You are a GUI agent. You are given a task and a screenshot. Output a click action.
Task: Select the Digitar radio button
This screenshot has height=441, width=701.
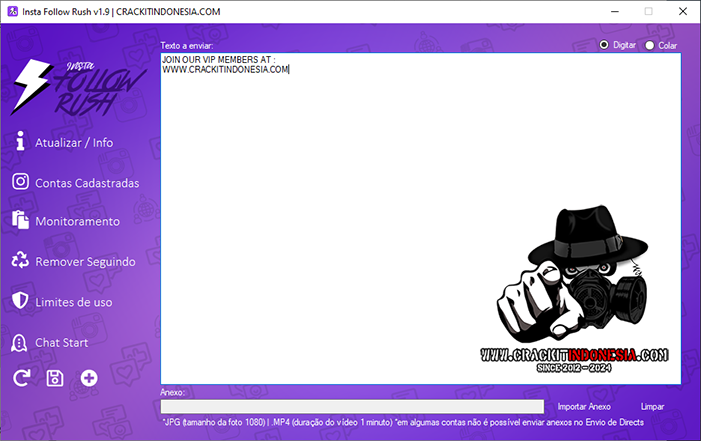[x=604, y=45]
